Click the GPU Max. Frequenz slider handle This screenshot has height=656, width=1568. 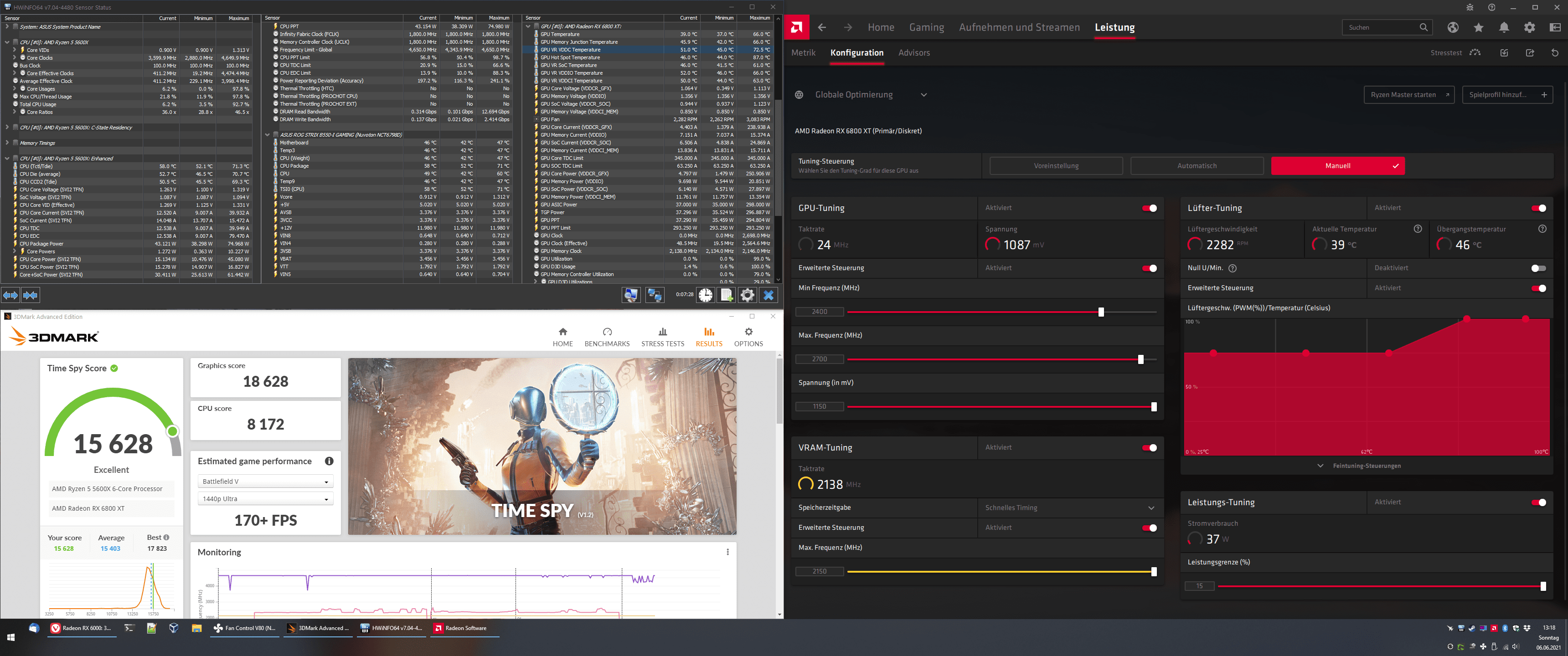(x=1141, y=359)
